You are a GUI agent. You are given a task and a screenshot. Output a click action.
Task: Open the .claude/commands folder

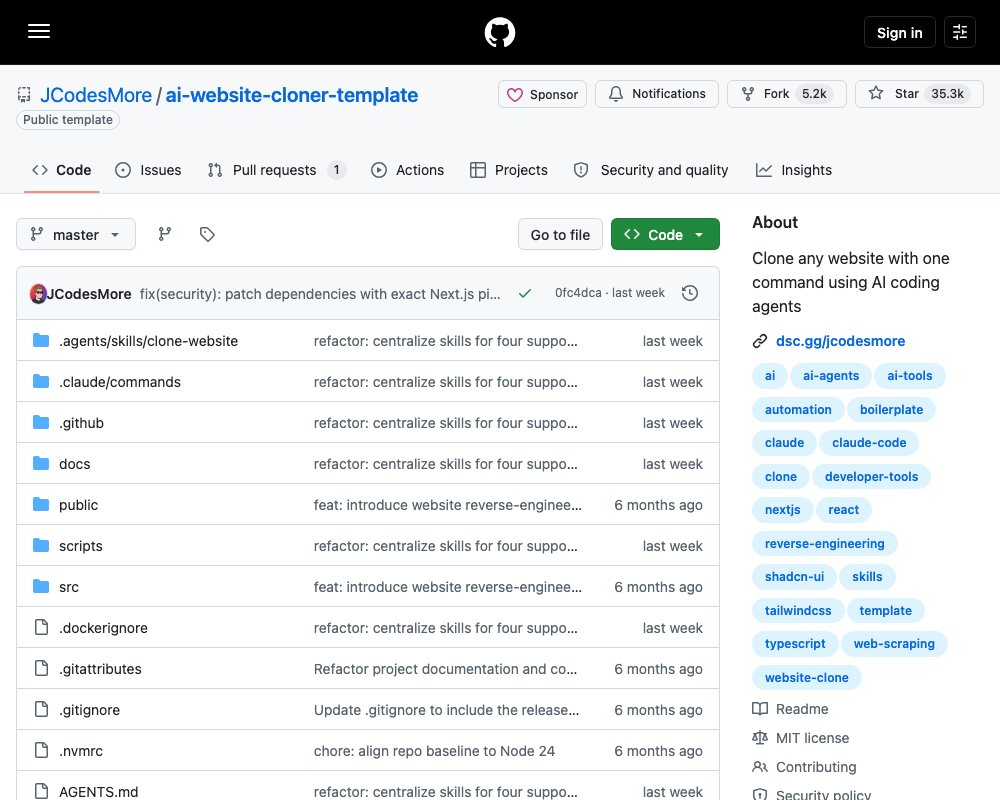tap(120, 382)
